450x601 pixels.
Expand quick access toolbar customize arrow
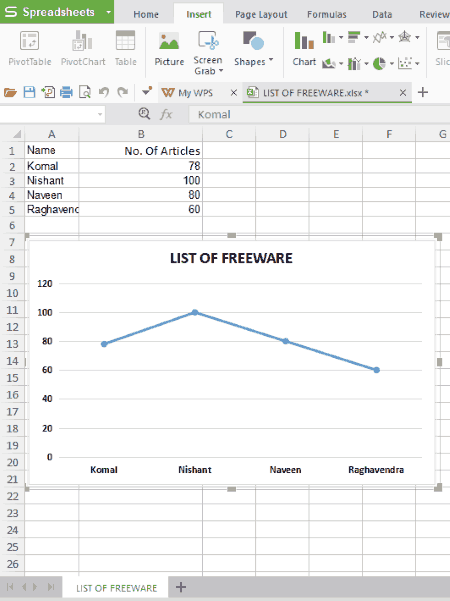click(x=146, y=92)
